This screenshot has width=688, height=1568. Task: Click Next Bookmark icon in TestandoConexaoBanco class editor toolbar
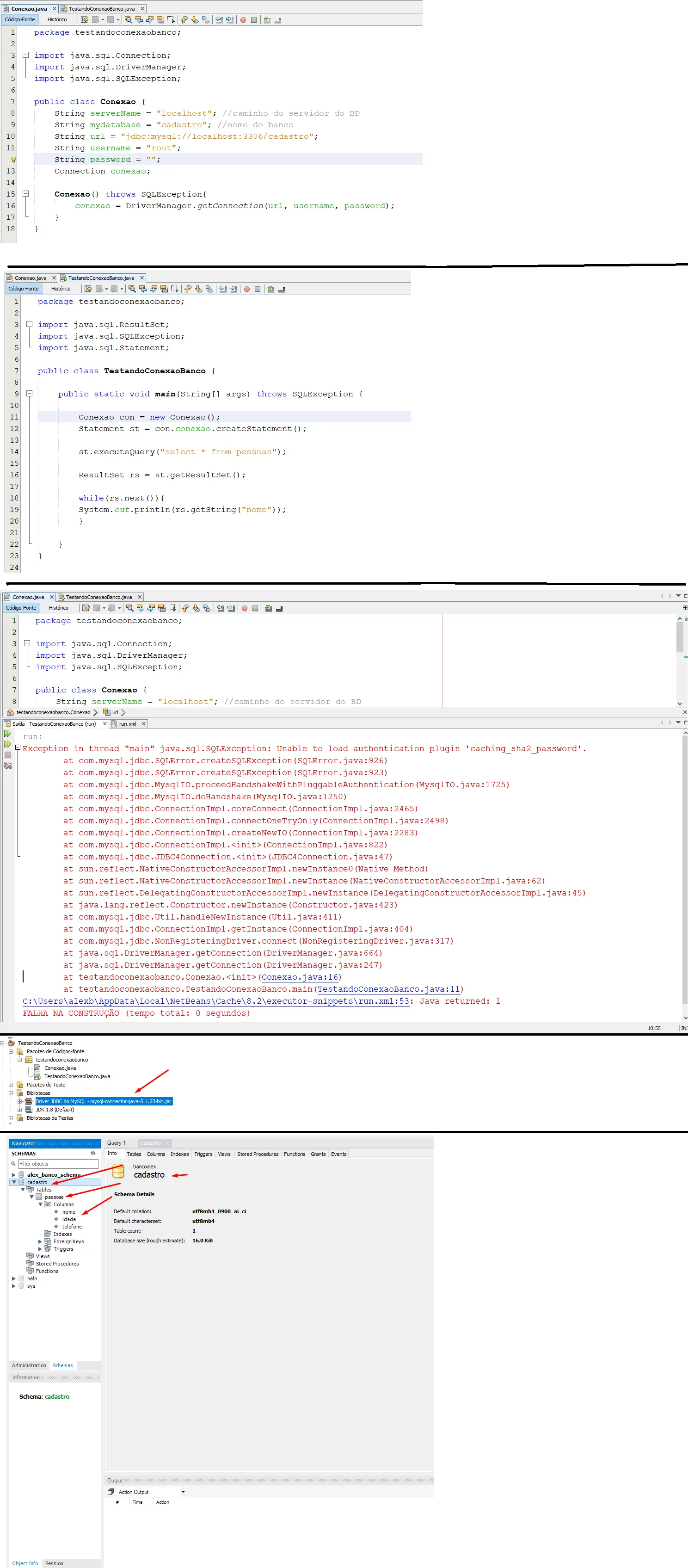pyautogui.click(x=198, y=289)
